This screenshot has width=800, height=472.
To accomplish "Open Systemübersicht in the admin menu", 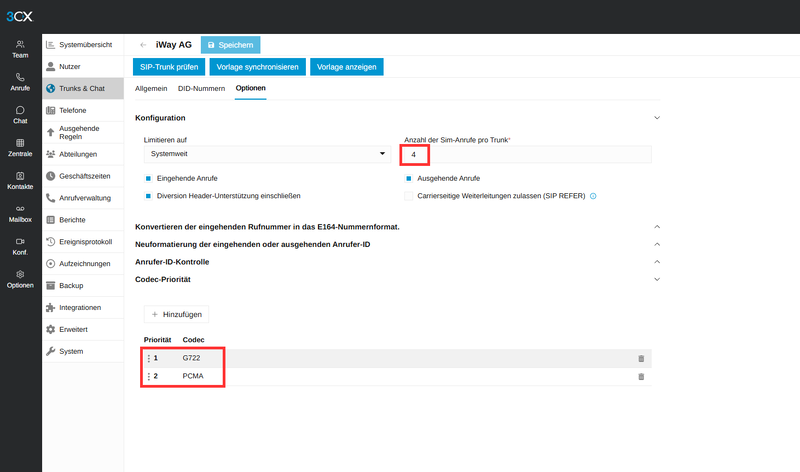I will click(83, 45).
